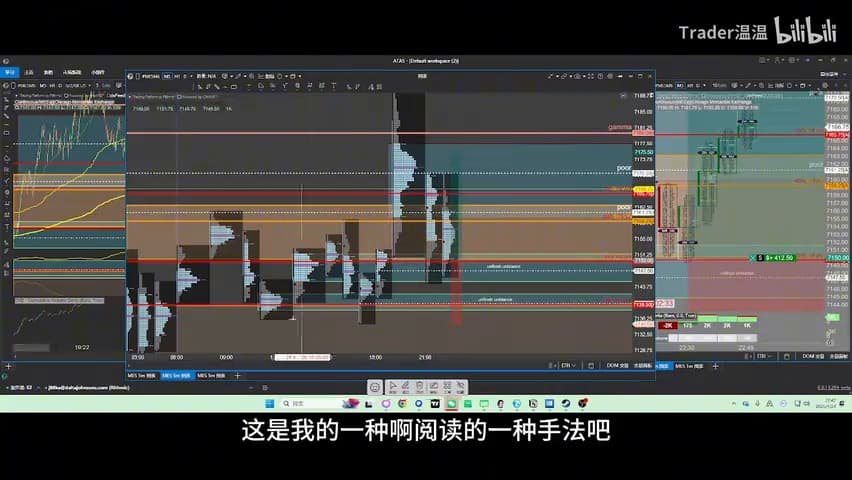Click trash icon on floating annotation toolbar

pos(419,387)
